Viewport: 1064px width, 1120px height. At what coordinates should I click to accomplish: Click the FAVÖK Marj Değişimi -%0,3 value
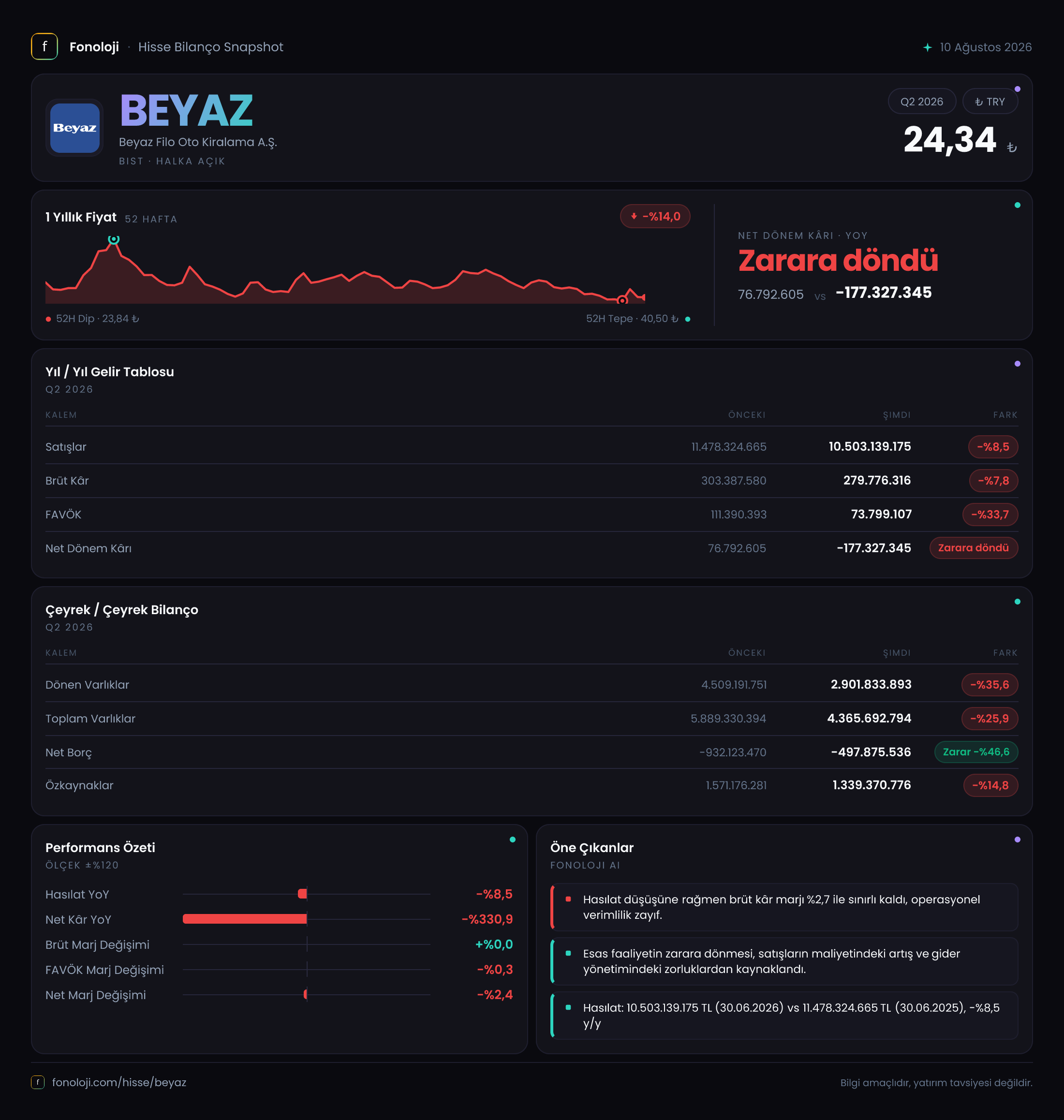click(495, 970)
